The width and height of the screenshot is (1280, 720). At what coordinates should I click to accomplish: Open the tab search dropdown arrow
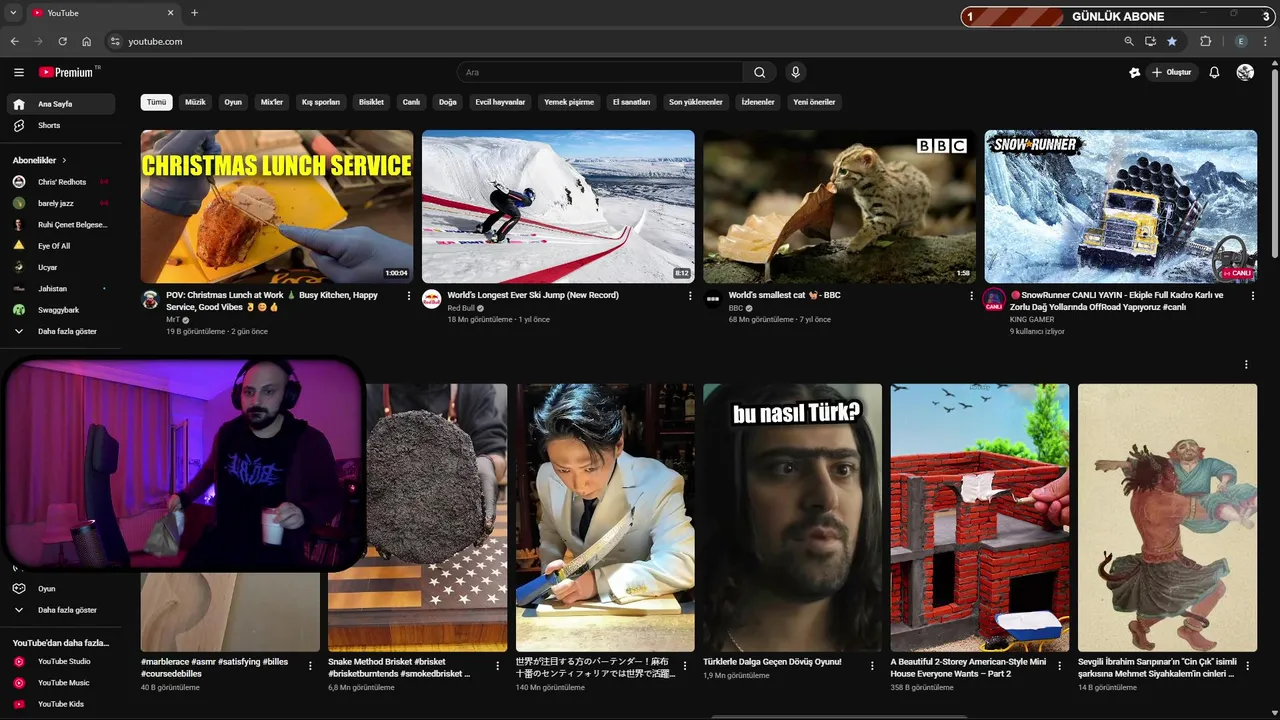click(13, 13)
